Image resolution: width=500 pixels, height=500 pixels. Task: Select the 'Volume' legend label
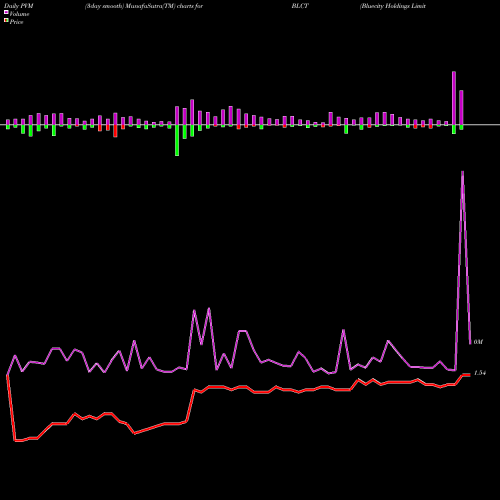[x=19, y=14]
